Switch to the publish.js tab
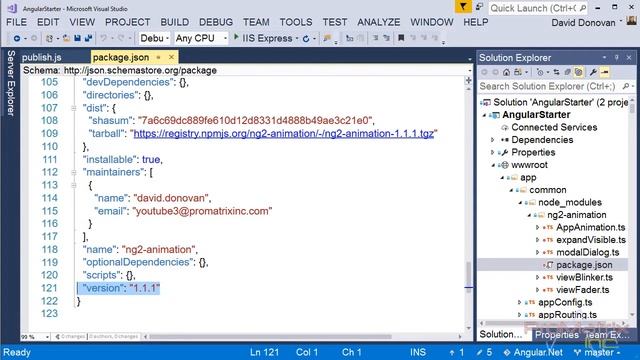 pos(42,58)
